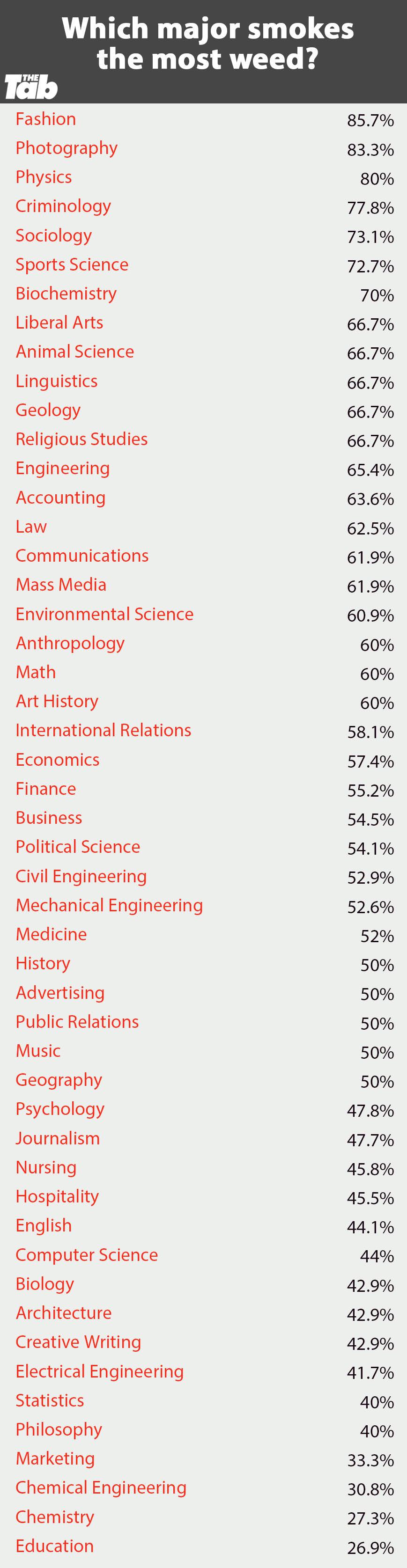The width and height of the screenshot is (407, 1568).
Task: Click the Religious Studies label
Action: click(81, 439)
